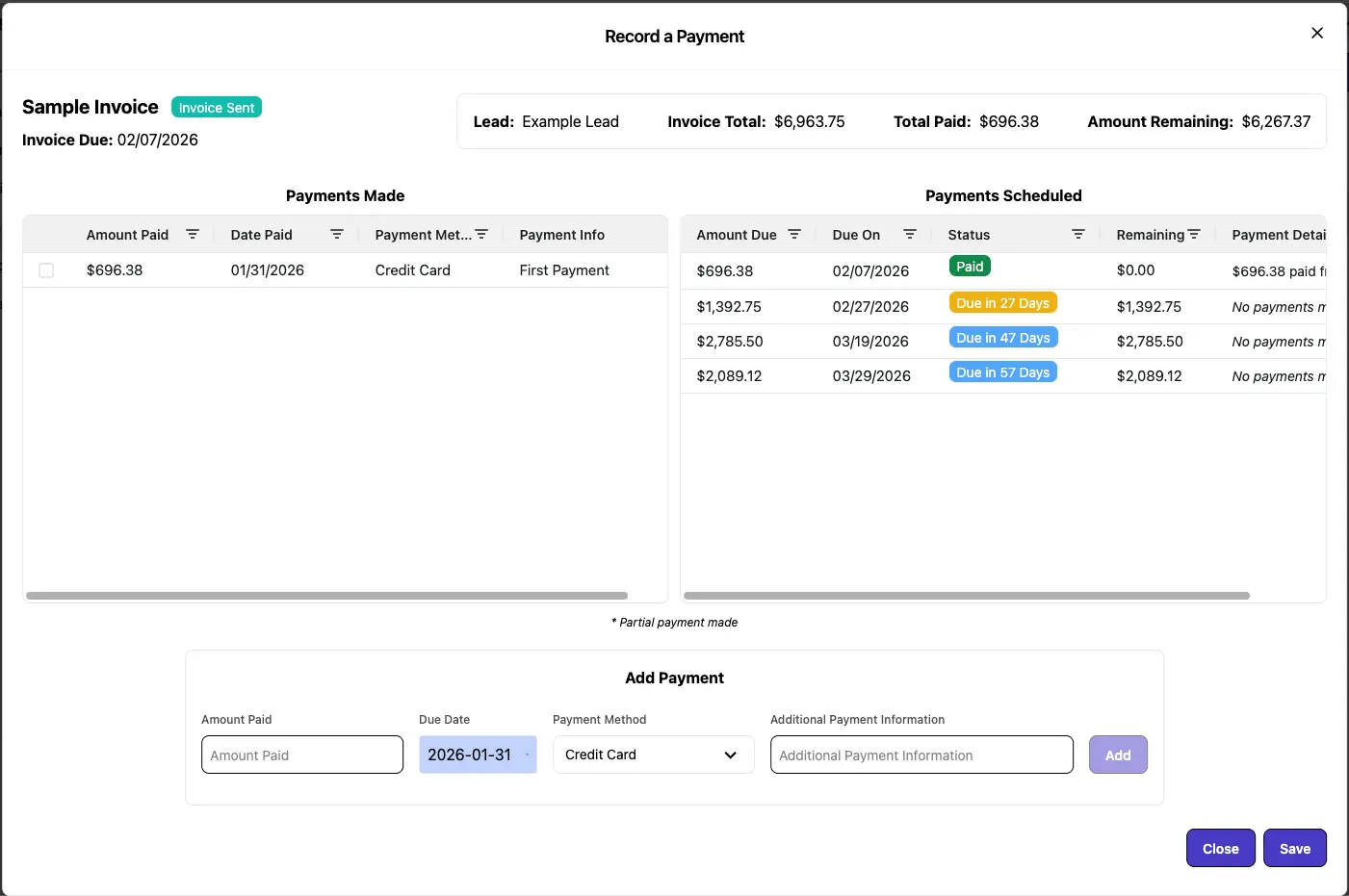The height and width of the screenshot is (896, 1349).
Task: Click the Invoice Sent status badge
Action: [x=216, y=107]
